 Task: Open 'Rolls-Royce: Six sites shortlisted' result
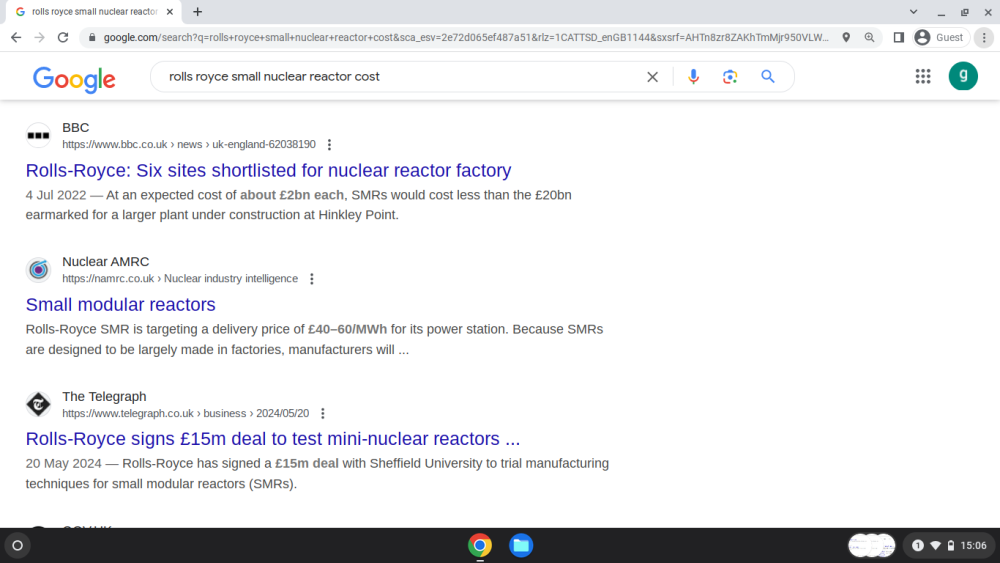(x=268, y=170)
